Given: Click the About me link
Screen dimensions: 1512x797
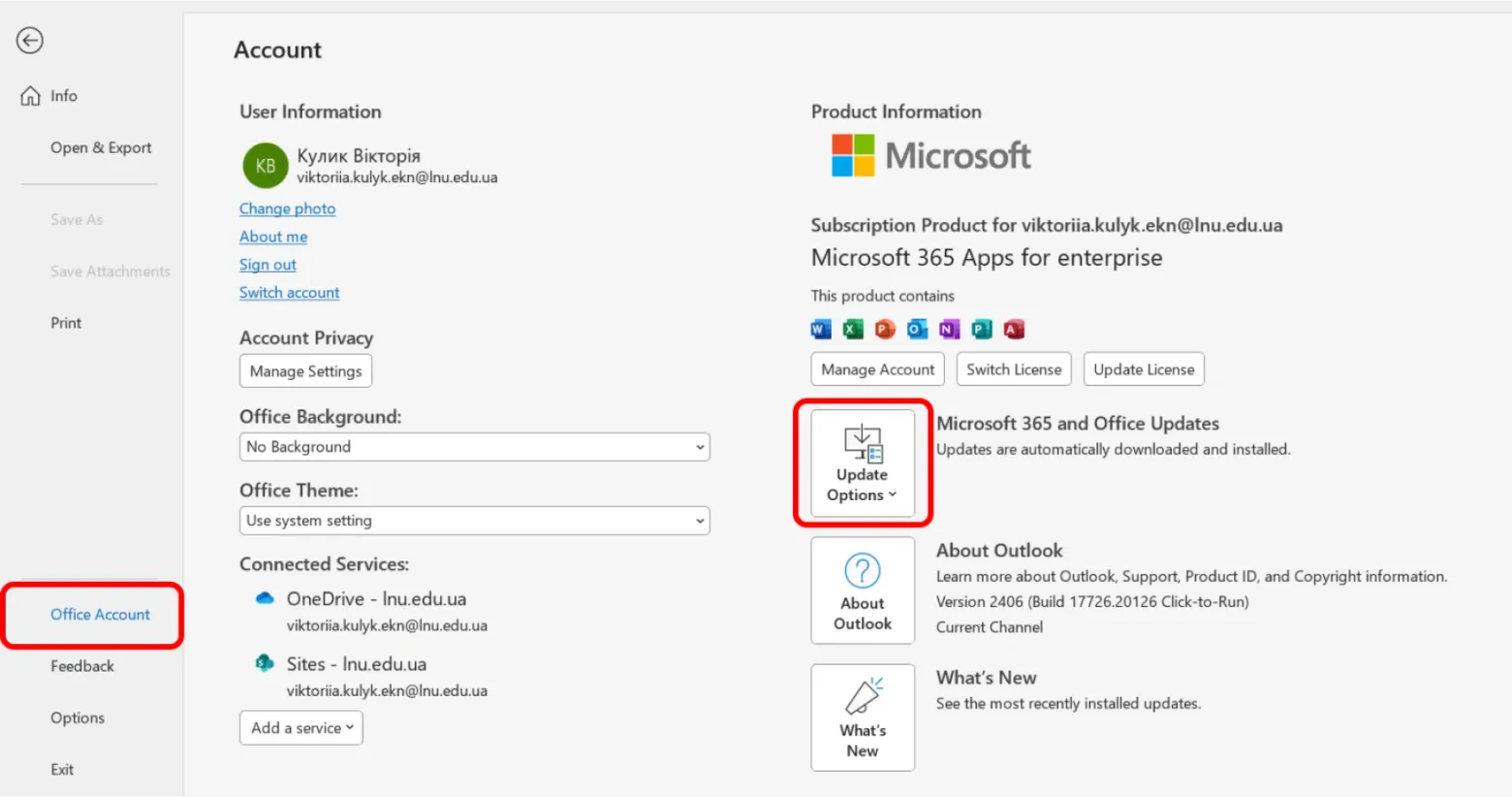Looking at the screenshot, I should click(x=273, y=237).
